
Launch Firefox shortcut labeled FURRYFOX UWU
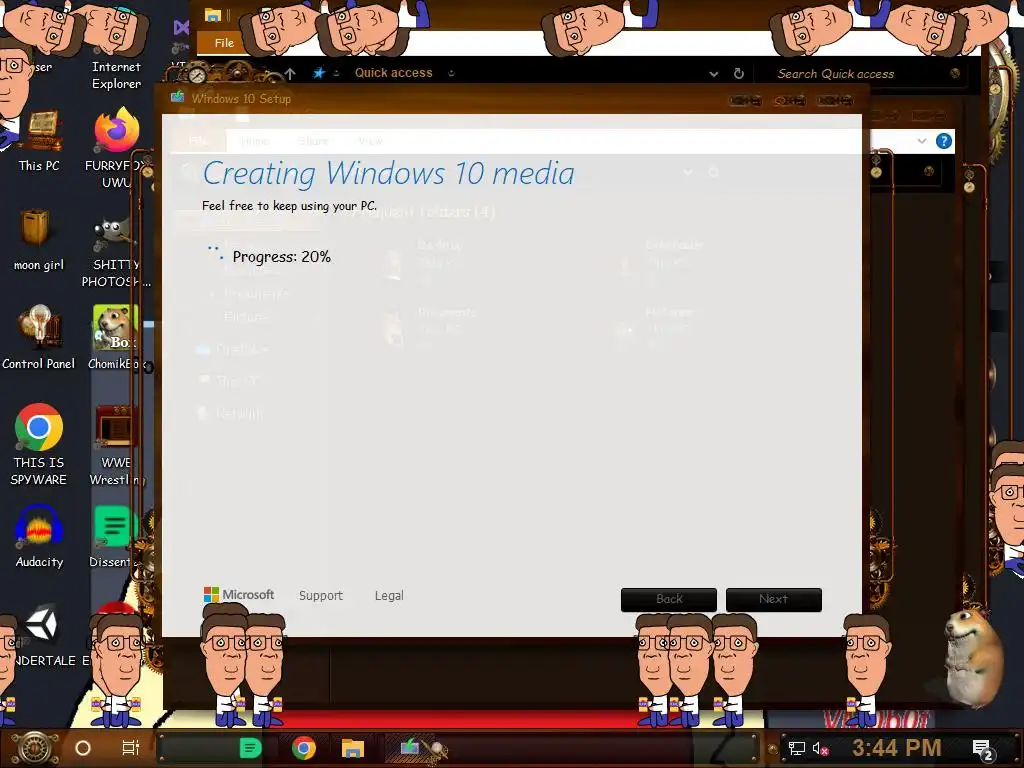(x=116, y=147)
